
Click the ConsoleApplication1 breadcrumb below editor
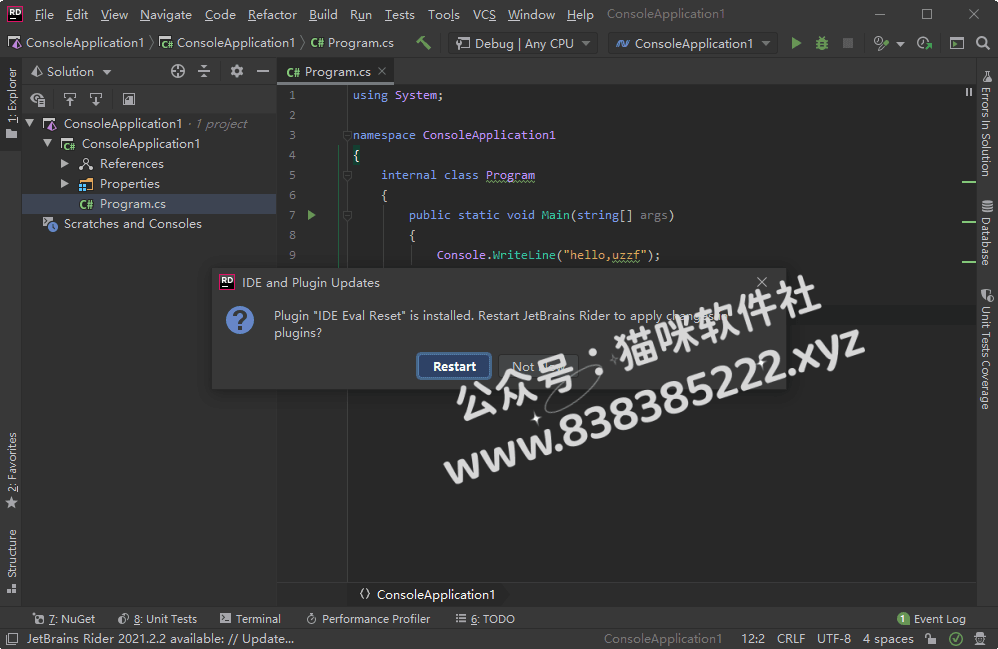click(428, 594)
